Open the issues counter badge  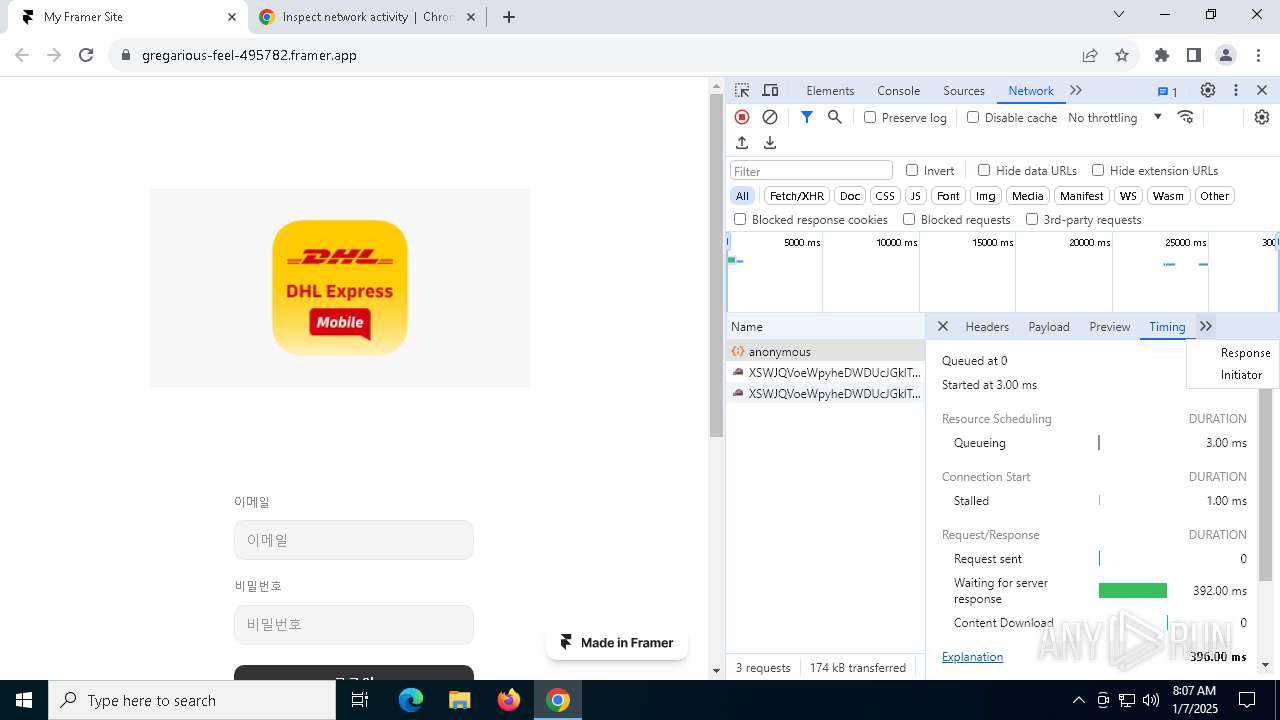click(1167, 91)
